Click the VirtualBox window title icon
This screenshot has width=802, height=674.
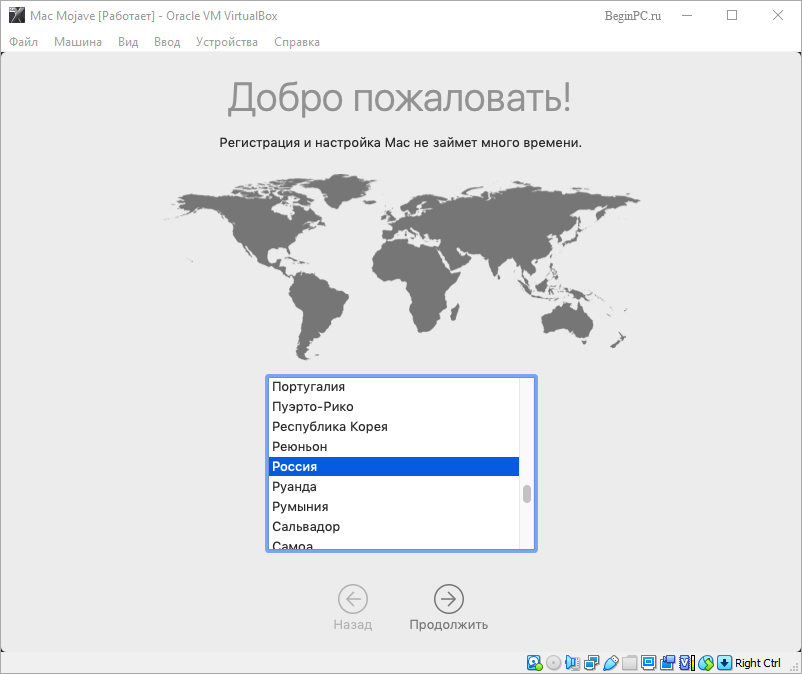coord(17,15)
